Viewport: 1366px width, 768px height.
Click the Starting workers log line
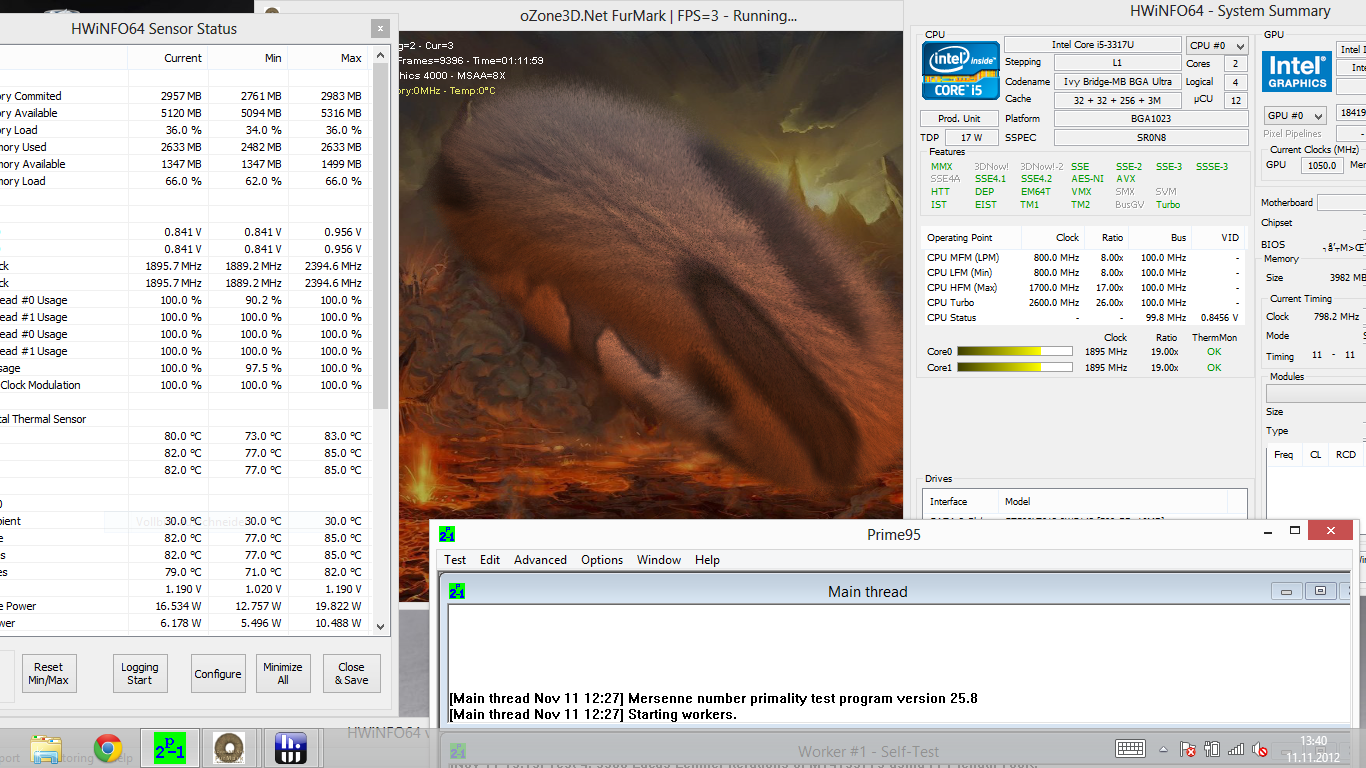594,715
